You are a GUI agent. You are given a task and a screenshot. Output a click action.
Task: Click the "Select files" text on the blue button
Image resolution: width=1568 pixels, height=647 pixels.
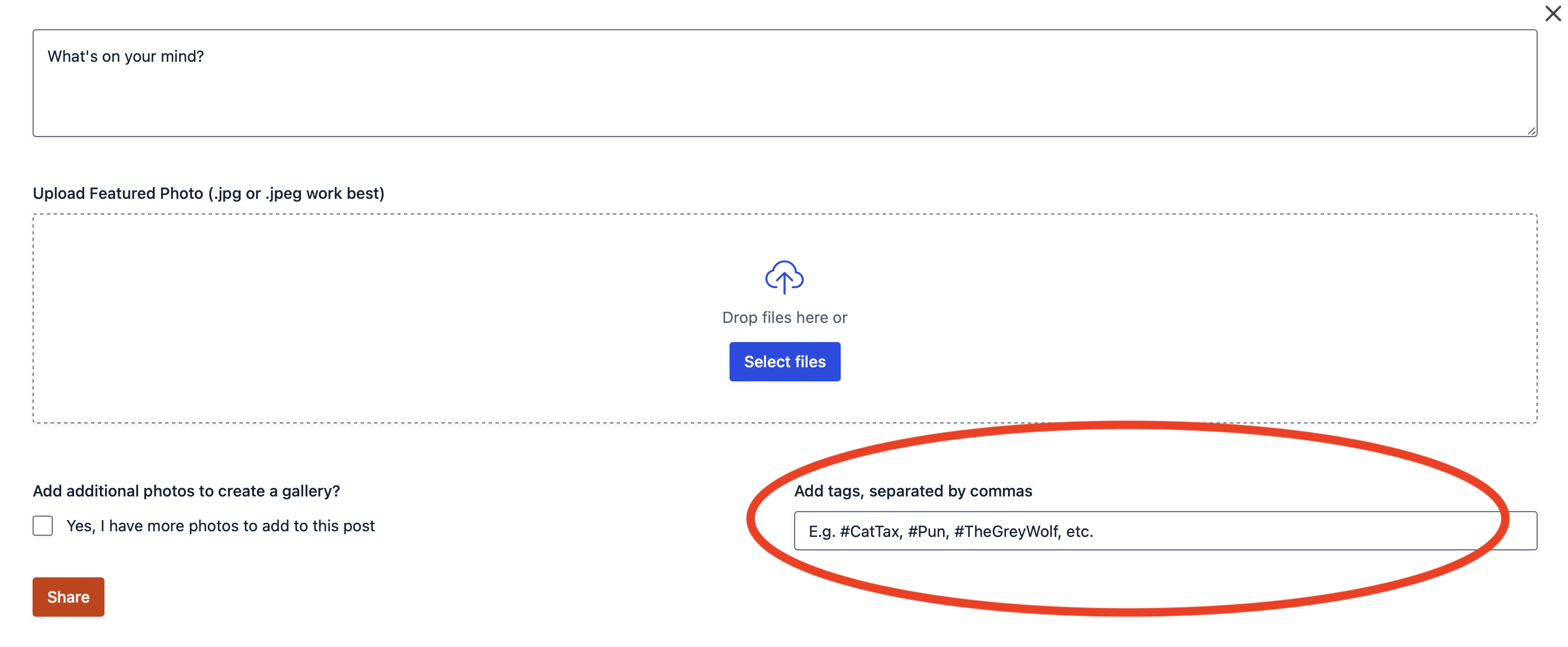[784, 362]
